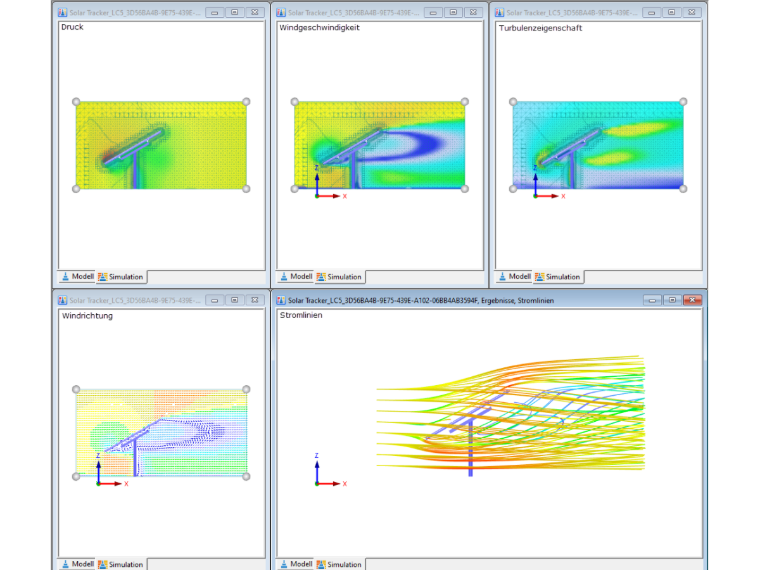Select Simulation tab in Windrichtung window
The height and width of the screenshot is (570, 760).
point(121,564)
